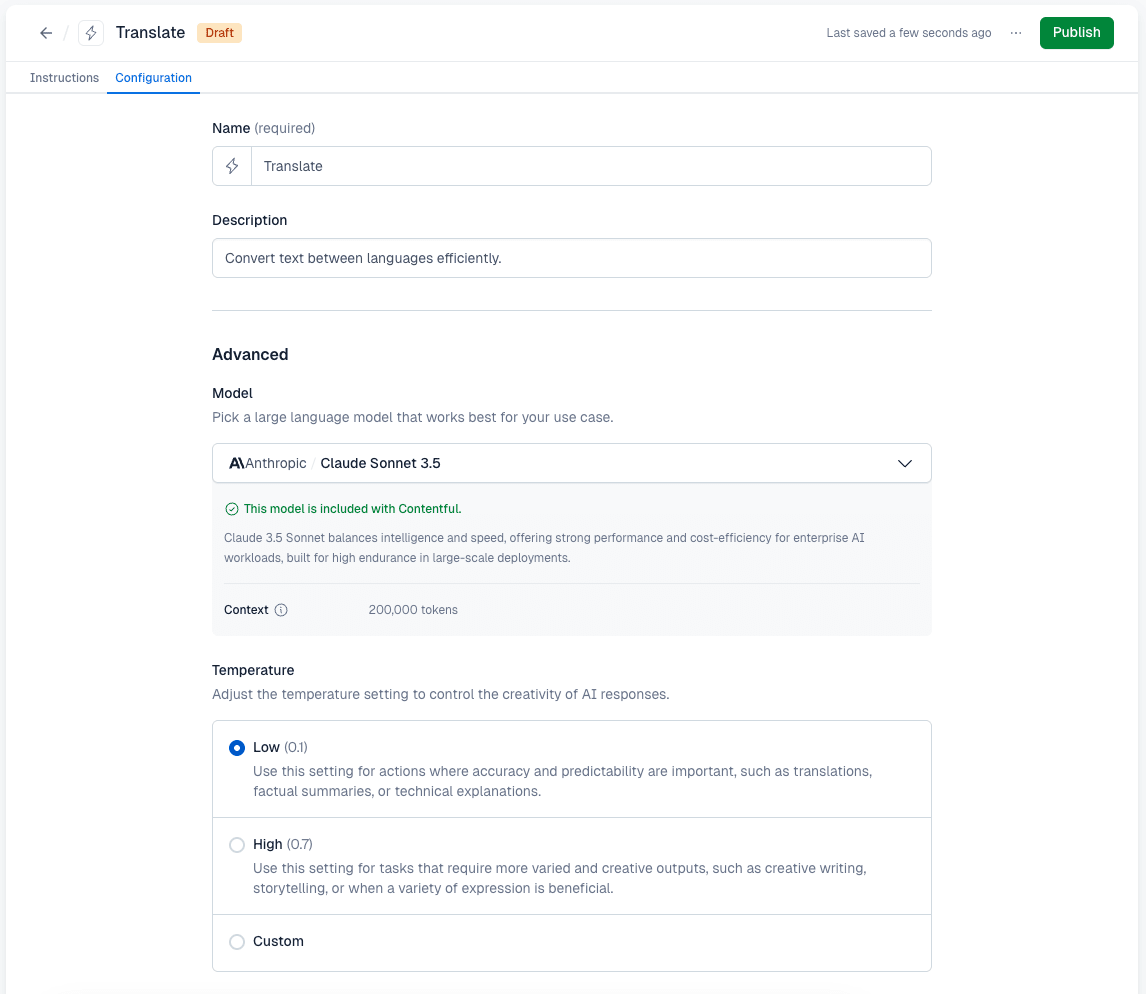The height and width of the screenshot is (994, 1146).
Task: Select the Low (0.1) temperature option
Action: pos(237,748)
